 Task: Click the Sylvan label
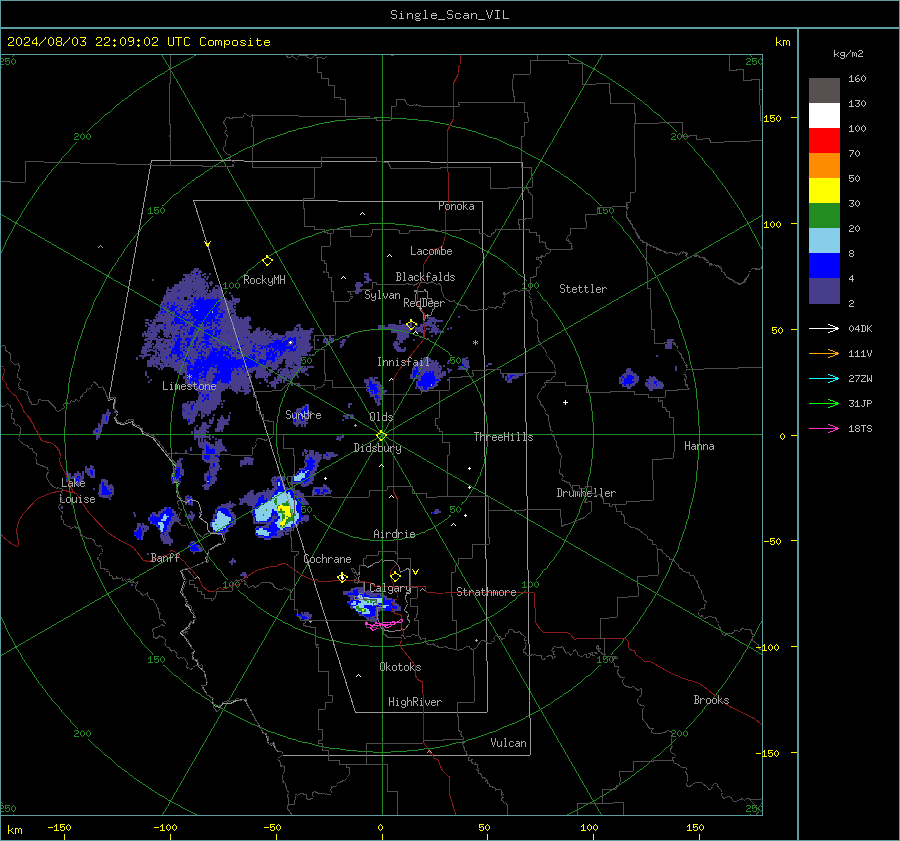pos(382,295)
